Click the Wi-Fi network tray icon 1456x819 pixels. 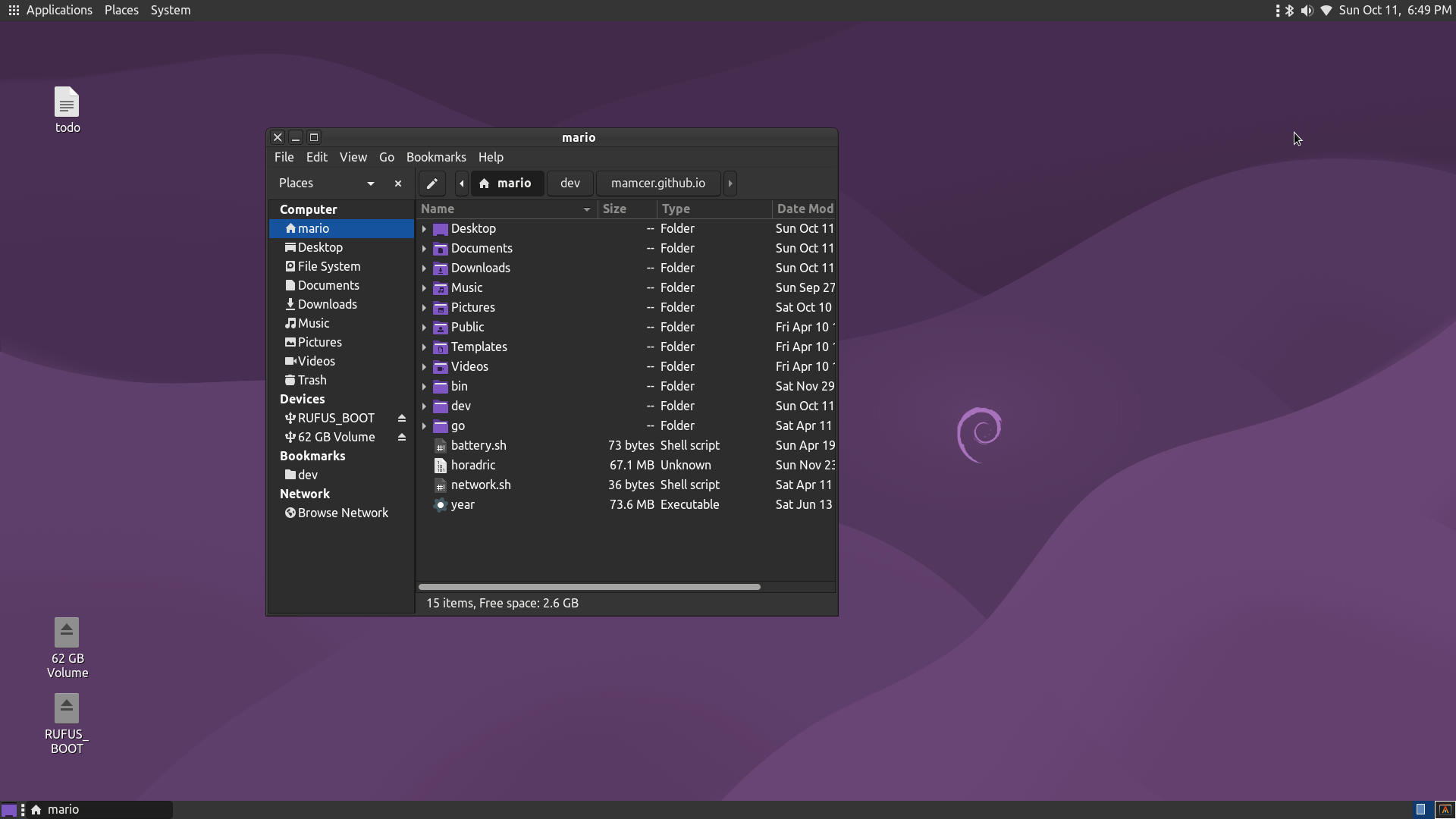(1326, 11)
